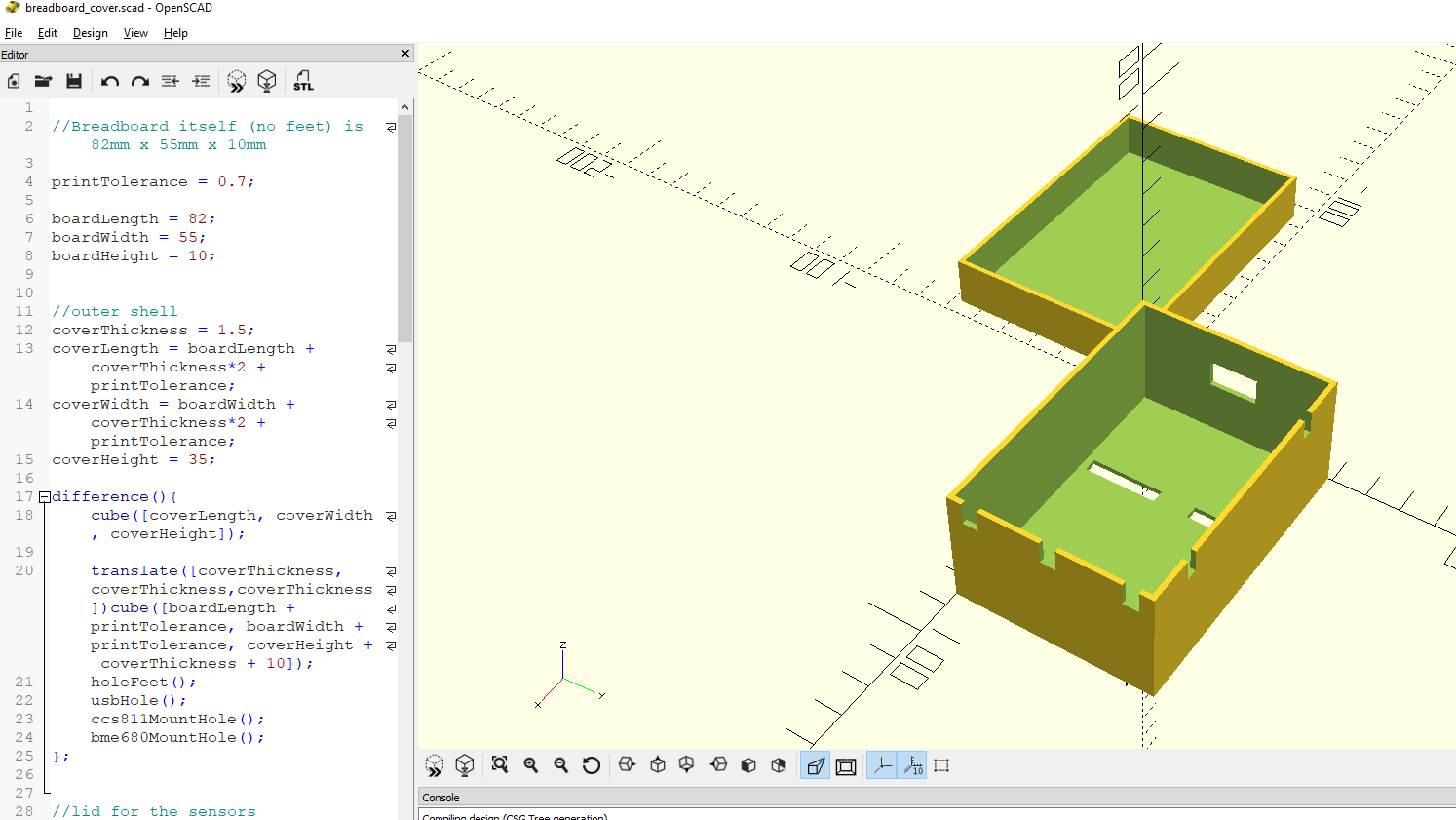Click the editor vertical scrollbar thumb

[404, 229]
